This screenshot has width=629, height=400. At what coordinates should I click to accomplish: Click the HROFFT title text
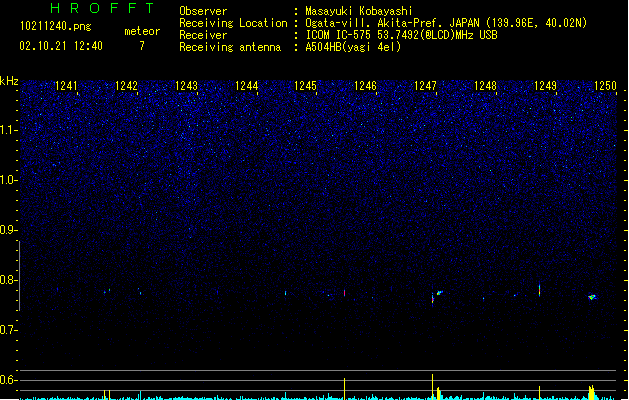(x=102, y=8)
